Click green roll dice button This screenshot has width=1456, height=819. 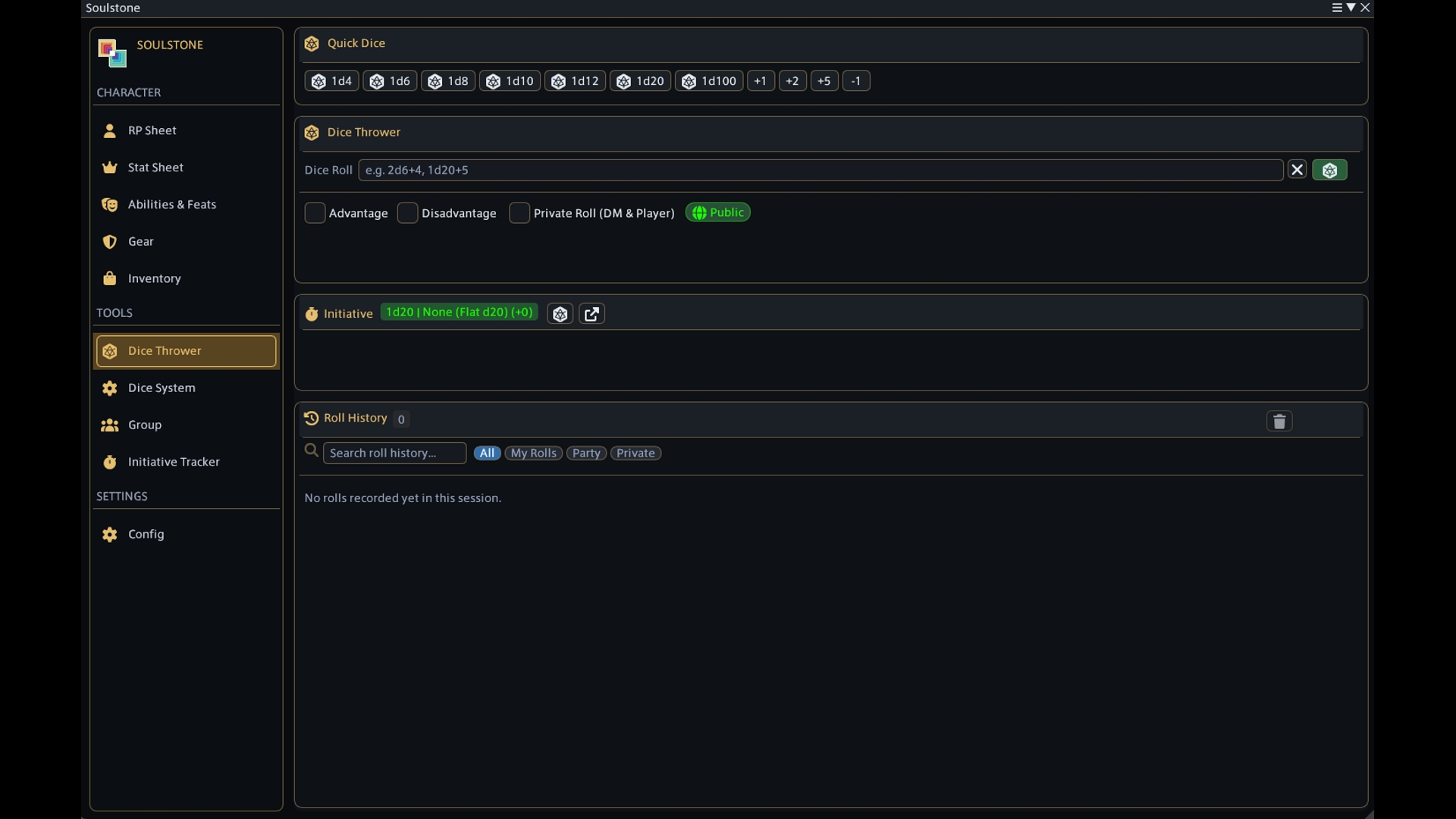1329,170
